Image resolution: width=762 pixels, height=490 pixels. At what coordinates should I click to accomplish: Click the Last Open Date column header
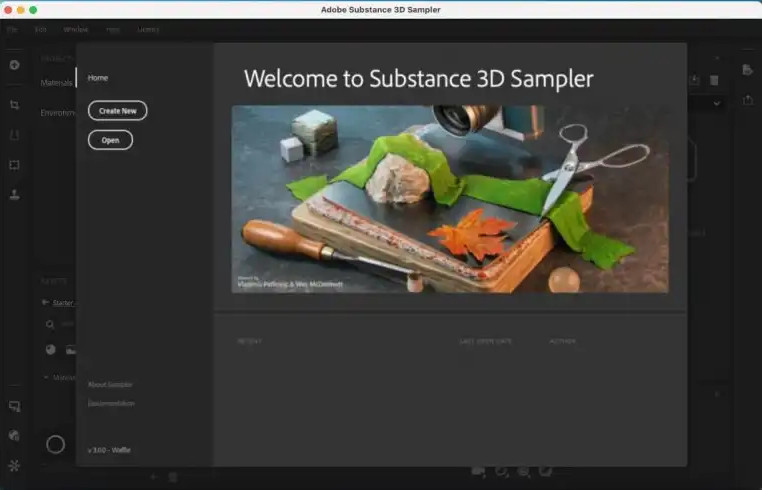[x=485, y=341]
